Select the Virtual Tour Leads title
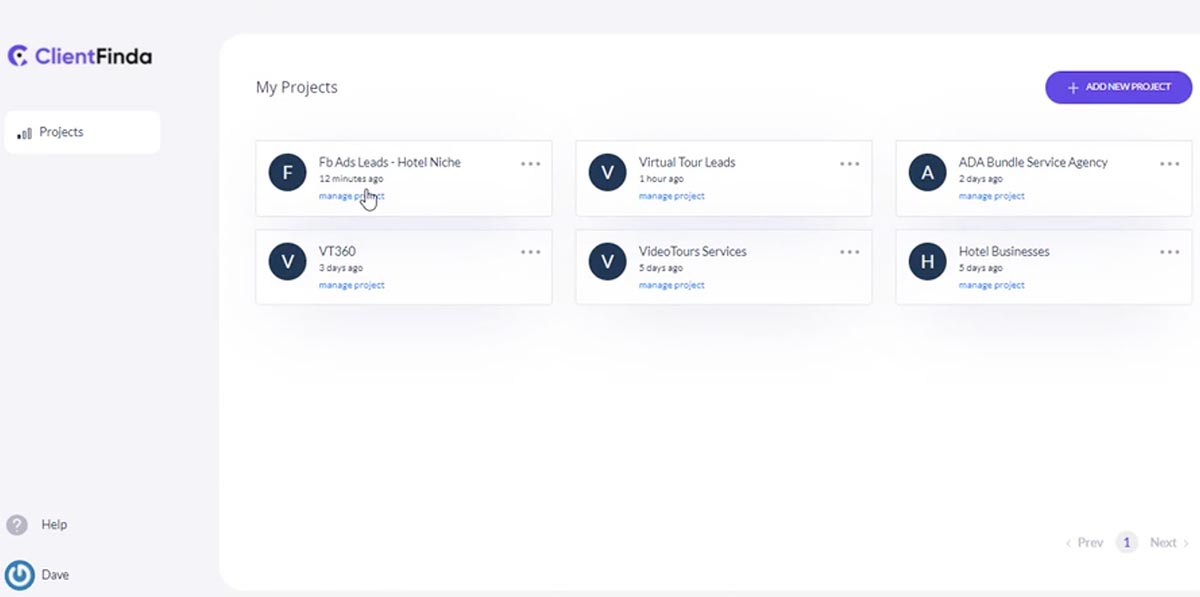Image resolution: width=1200 pixels, height=597 pixels. coord(687,162)
